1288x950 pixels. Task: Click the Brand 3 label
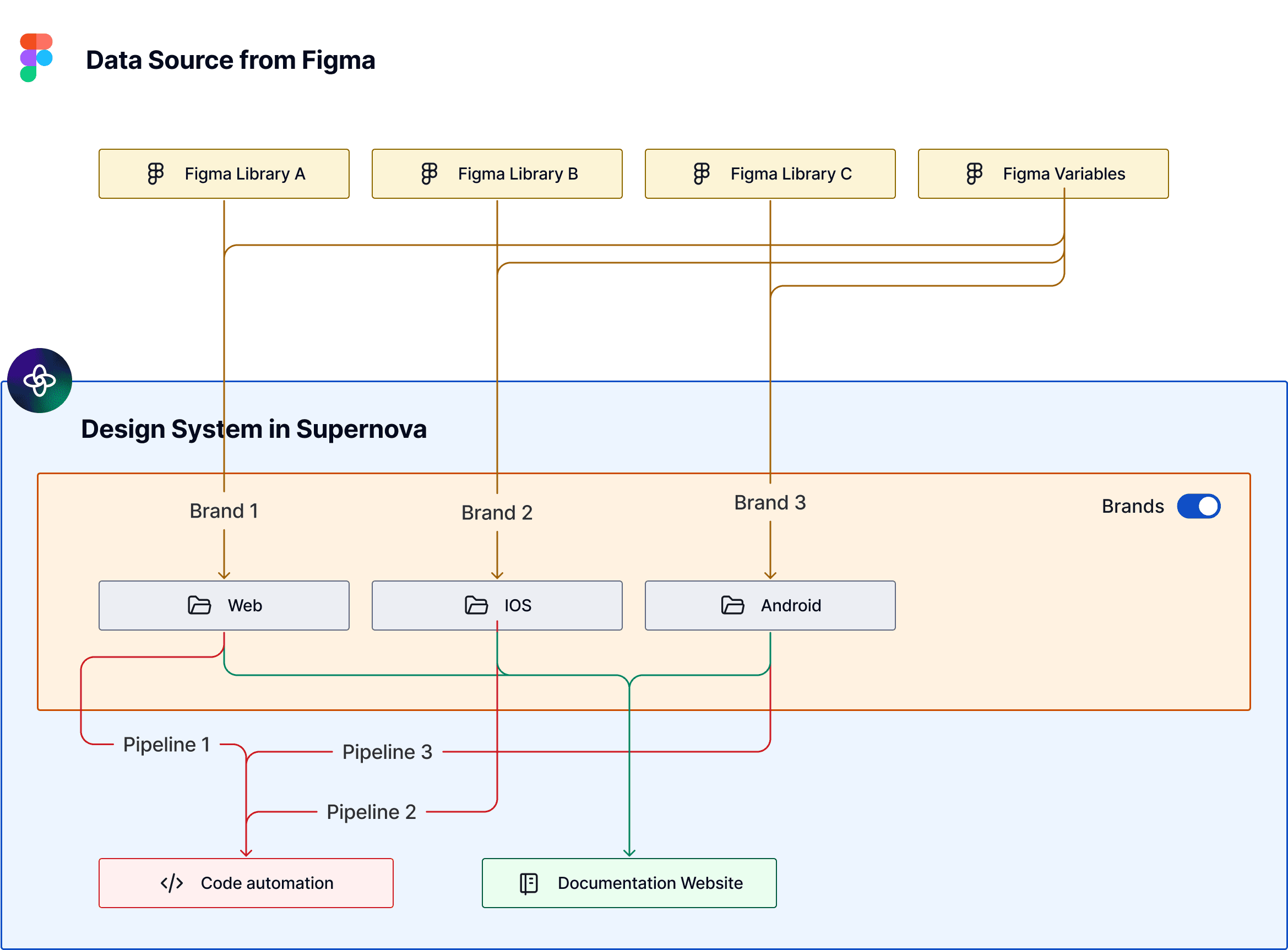tap(769, 503)
